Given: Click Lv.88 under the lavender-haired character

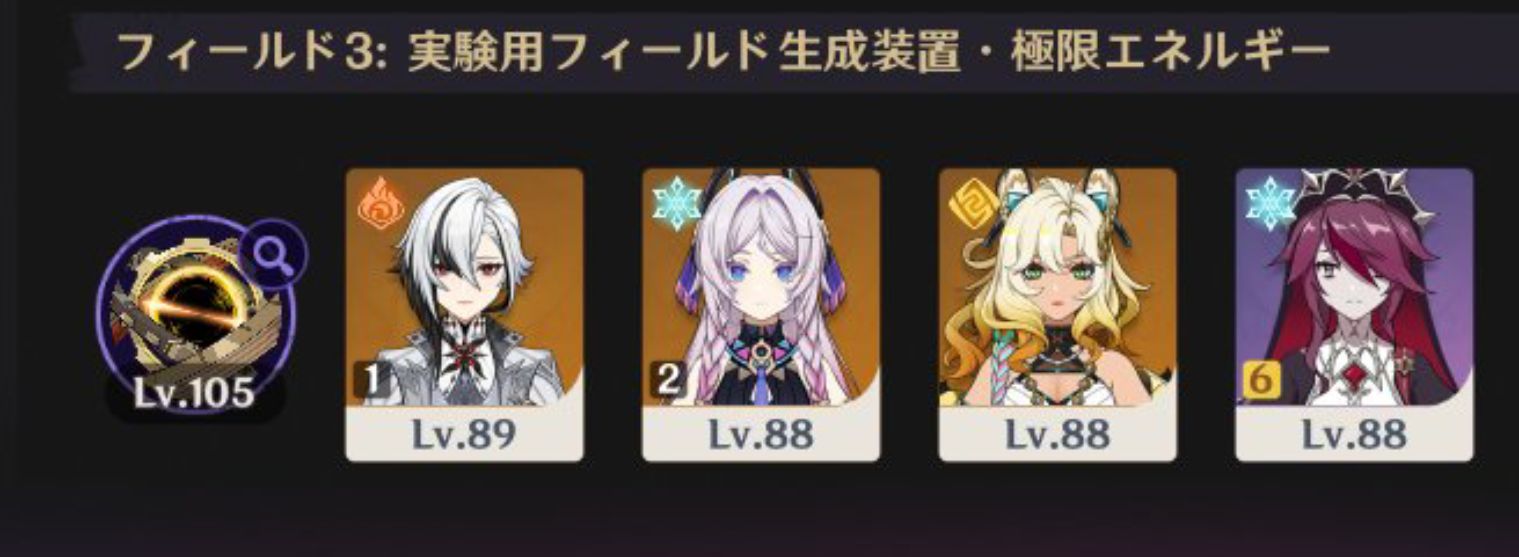Looking at the screenshot, I should 761,434.
